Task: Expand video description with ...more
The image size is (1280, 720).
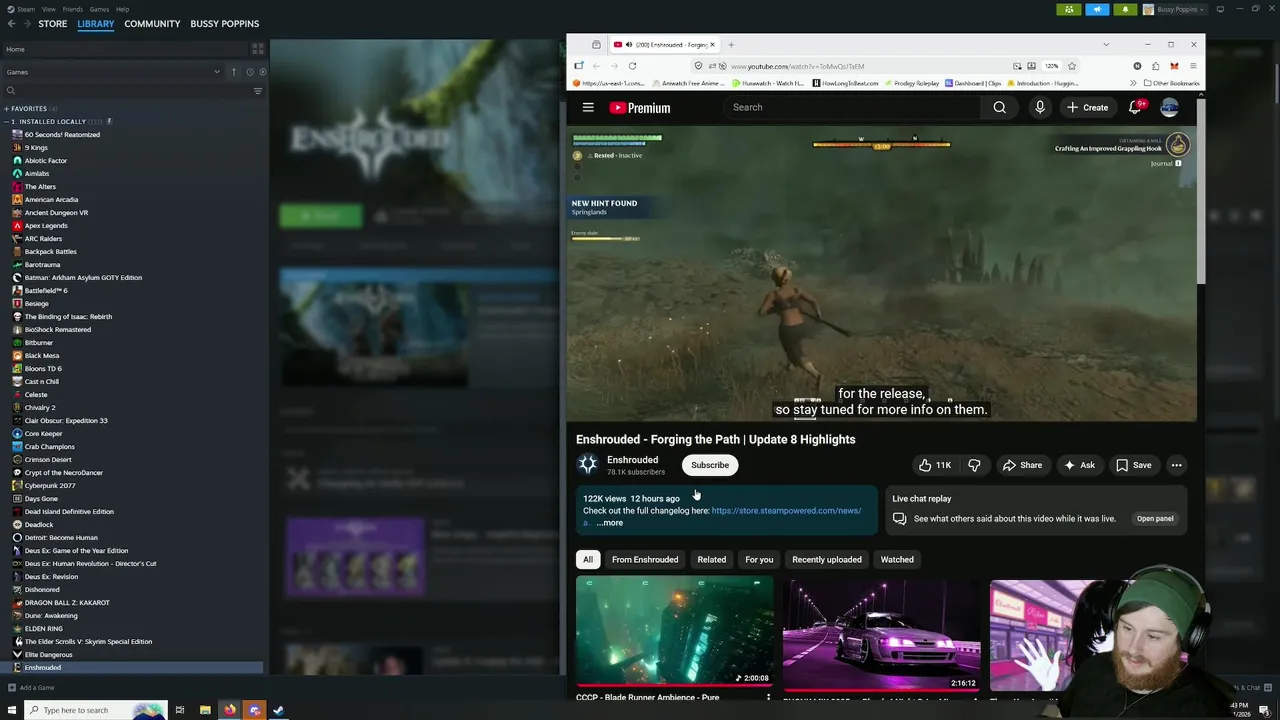Action: (609, 523)
